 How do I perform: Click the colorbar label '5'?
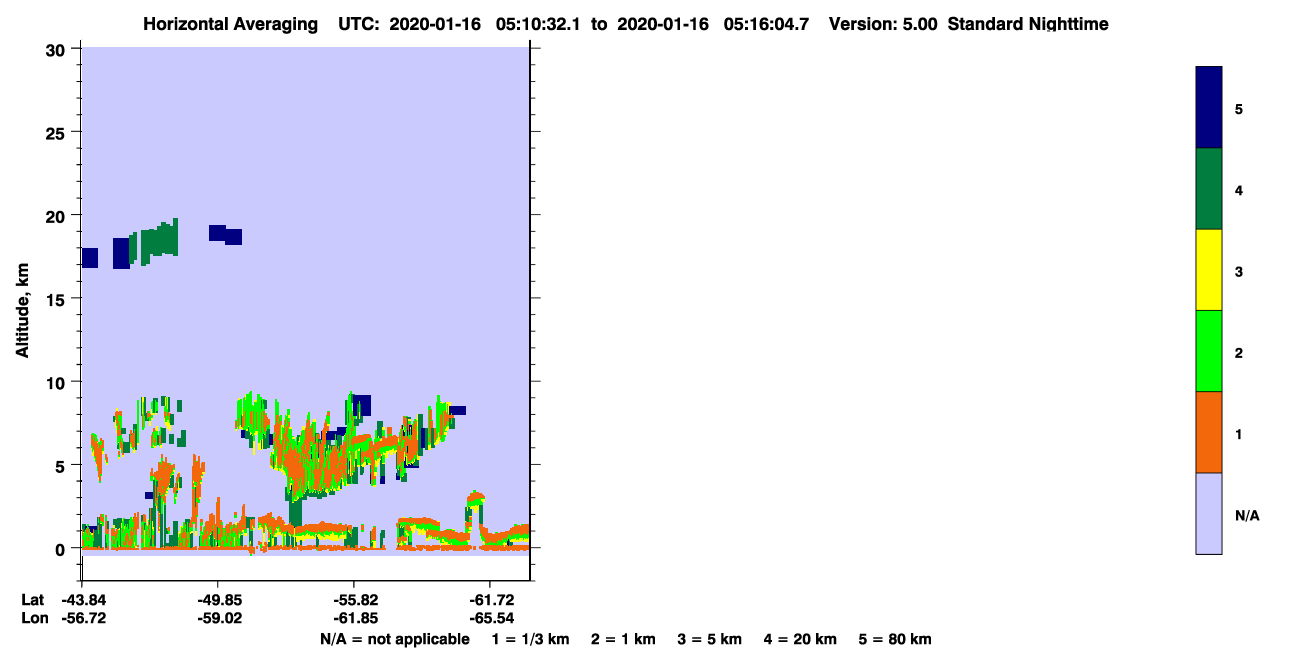1239,109
